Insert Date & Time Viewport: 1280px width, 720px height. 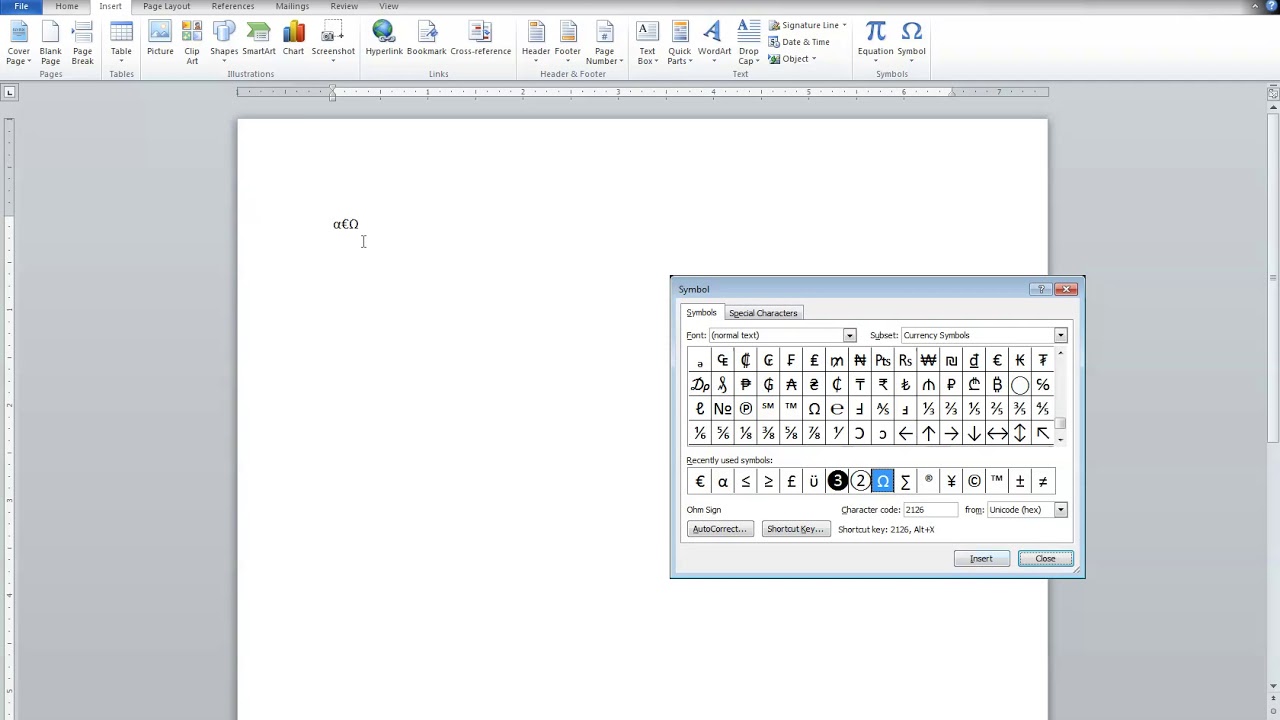[x=799, y=42]
